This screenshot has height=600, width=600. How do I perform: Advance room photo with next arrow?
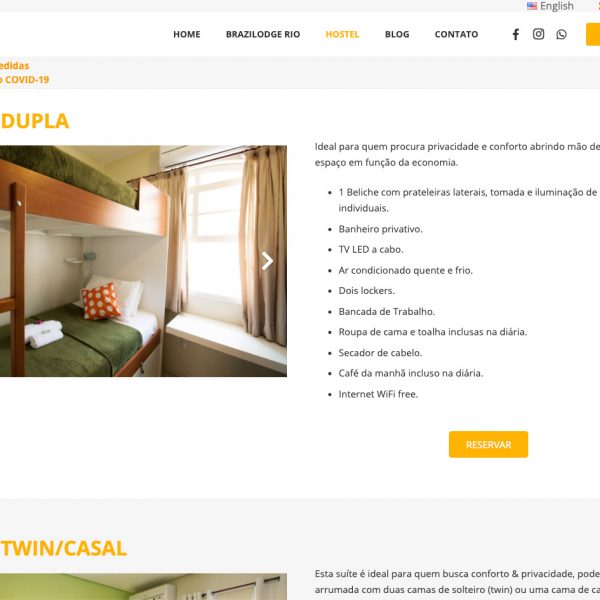coord(267,261)
